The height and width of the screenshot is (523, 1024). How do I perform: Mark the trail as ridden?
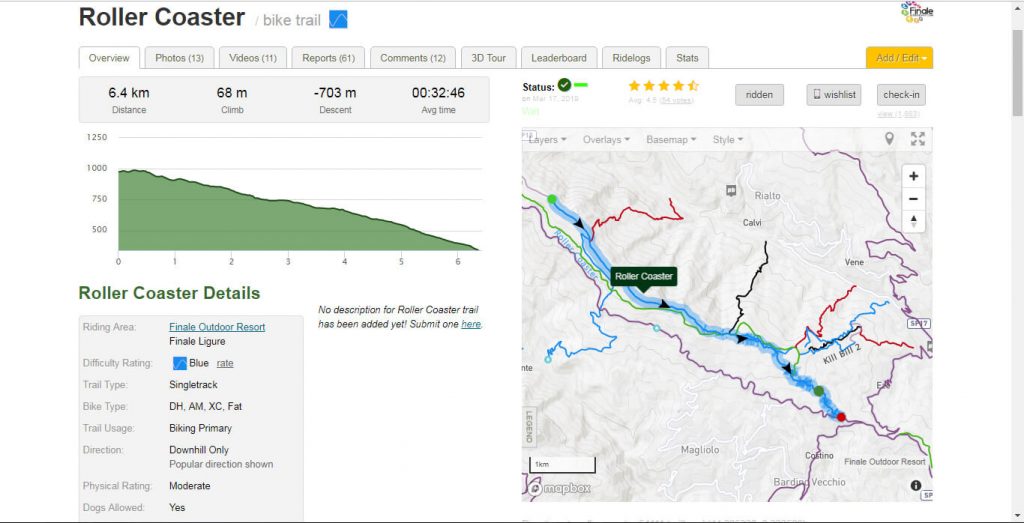759,95
